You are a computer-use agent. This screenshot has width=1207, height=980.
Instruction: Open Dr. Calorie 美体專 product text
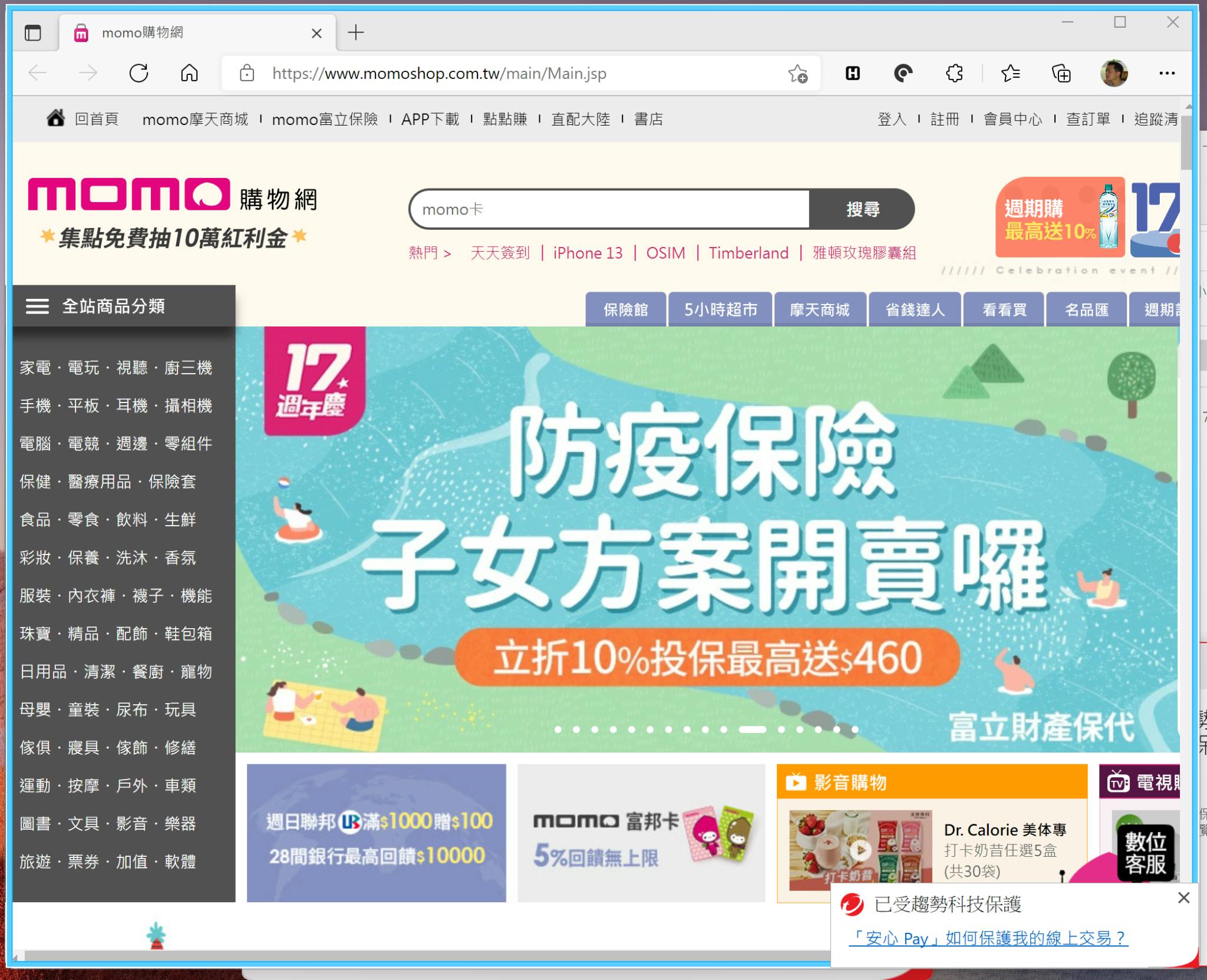(1005, 830)
